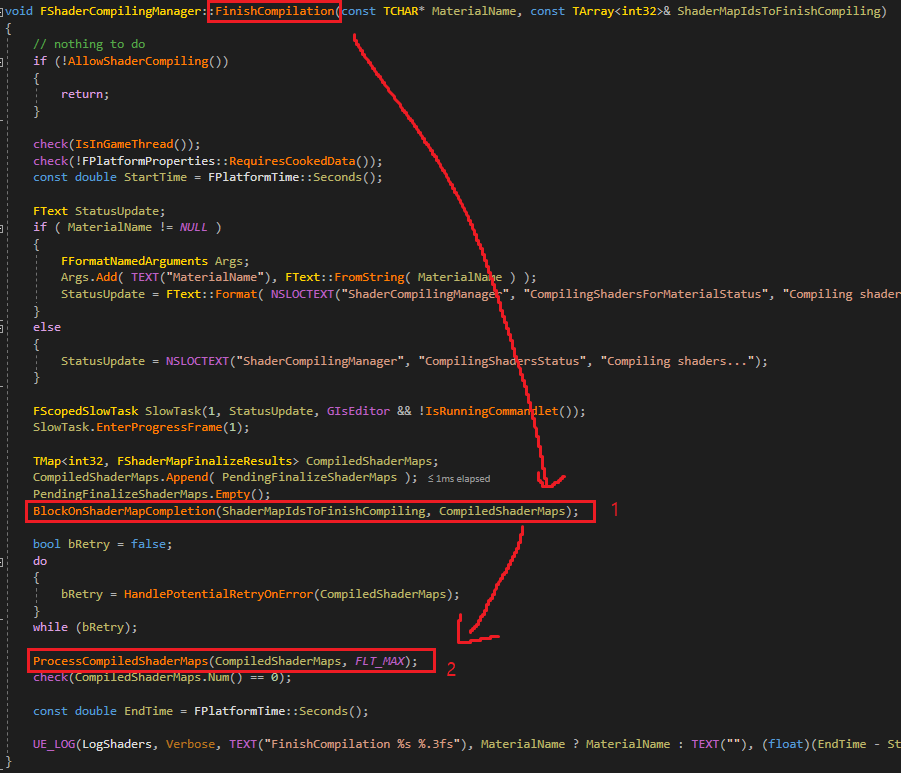Click "Compiling shaders..." string literal
Viewport: 901px width, 773px height.
[x=678, y=361]
